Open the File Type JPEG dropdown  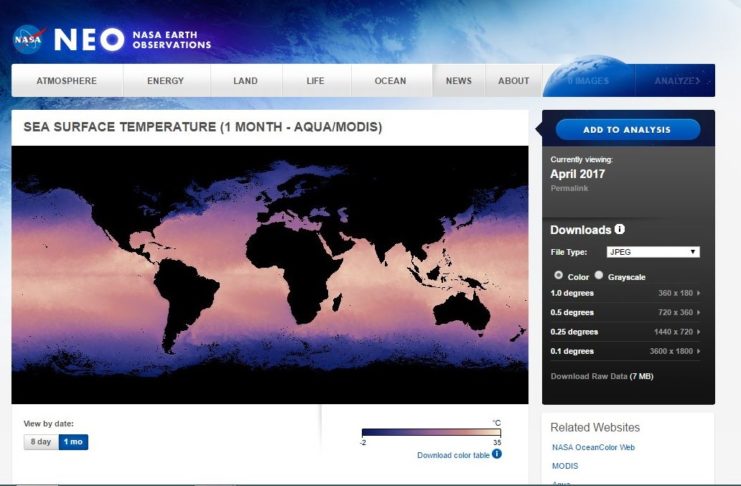[x=653, y=252]
